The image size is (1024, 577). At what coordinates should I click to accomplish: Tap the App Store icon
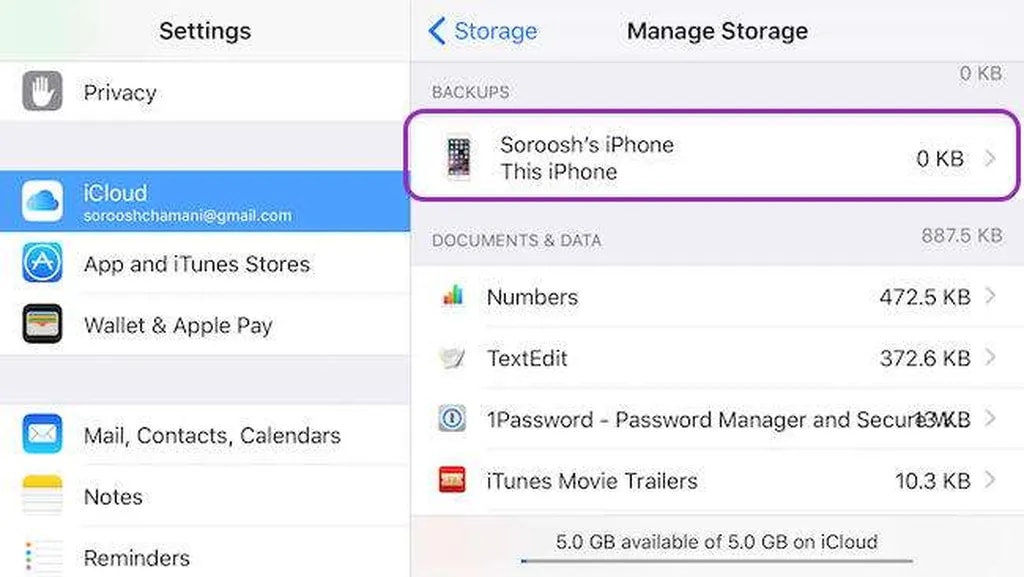point(42,264)
